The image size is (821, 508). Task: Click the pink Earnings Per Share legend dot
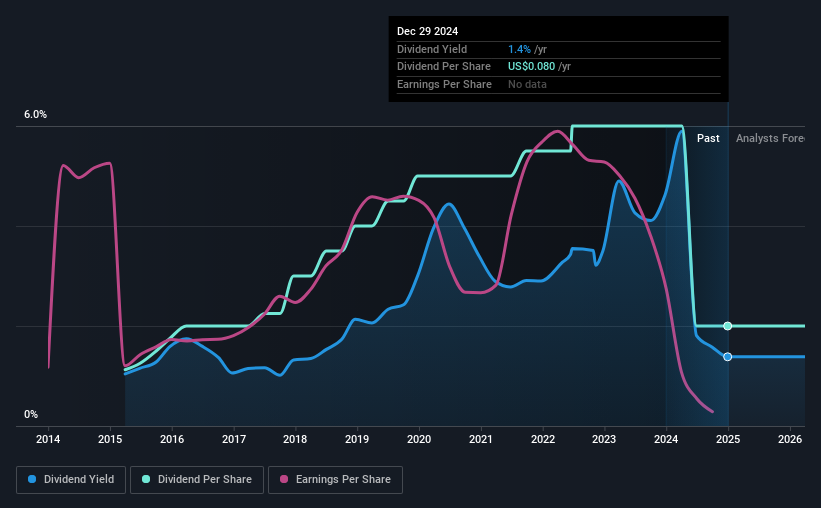[284, 479]
